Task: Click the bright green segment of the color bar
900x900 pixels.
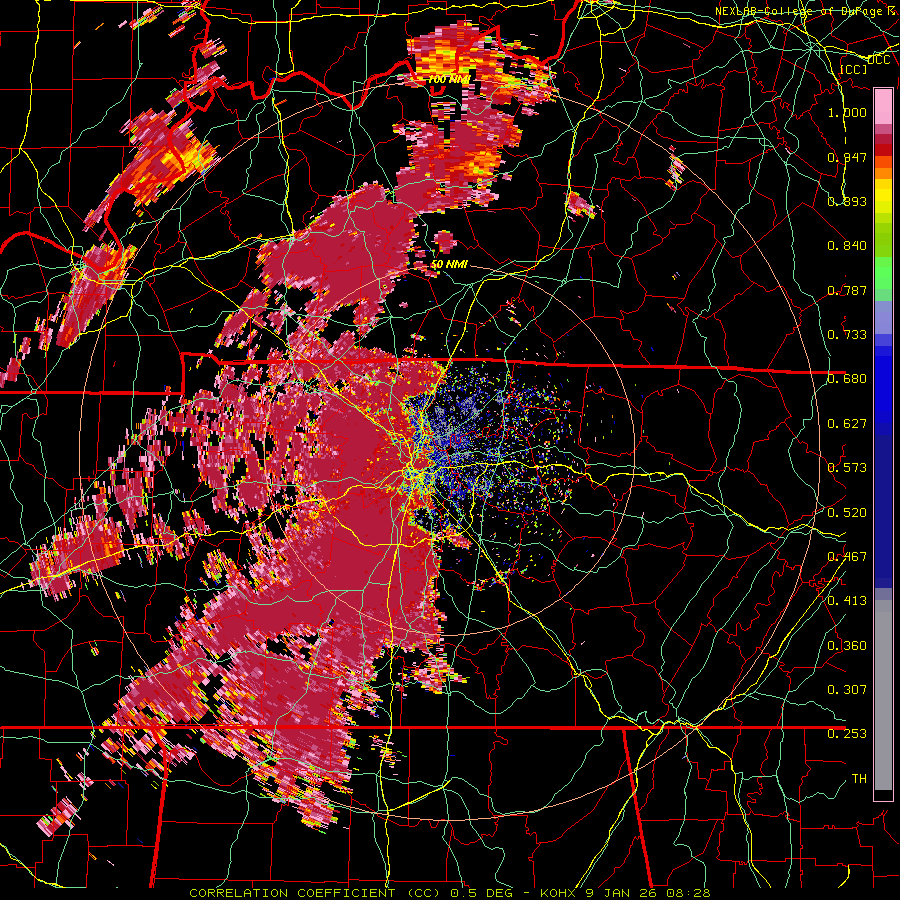Action: 883,273
